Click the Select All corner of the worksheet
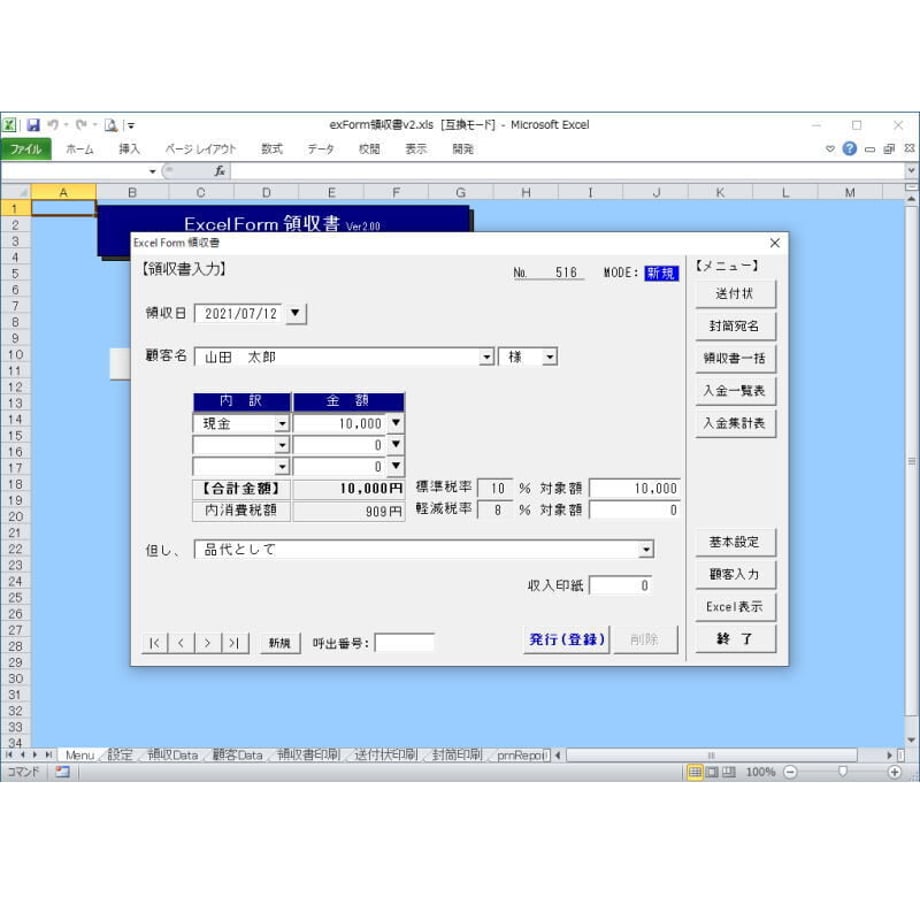920x920 pixels. click(x=16, y=192)
